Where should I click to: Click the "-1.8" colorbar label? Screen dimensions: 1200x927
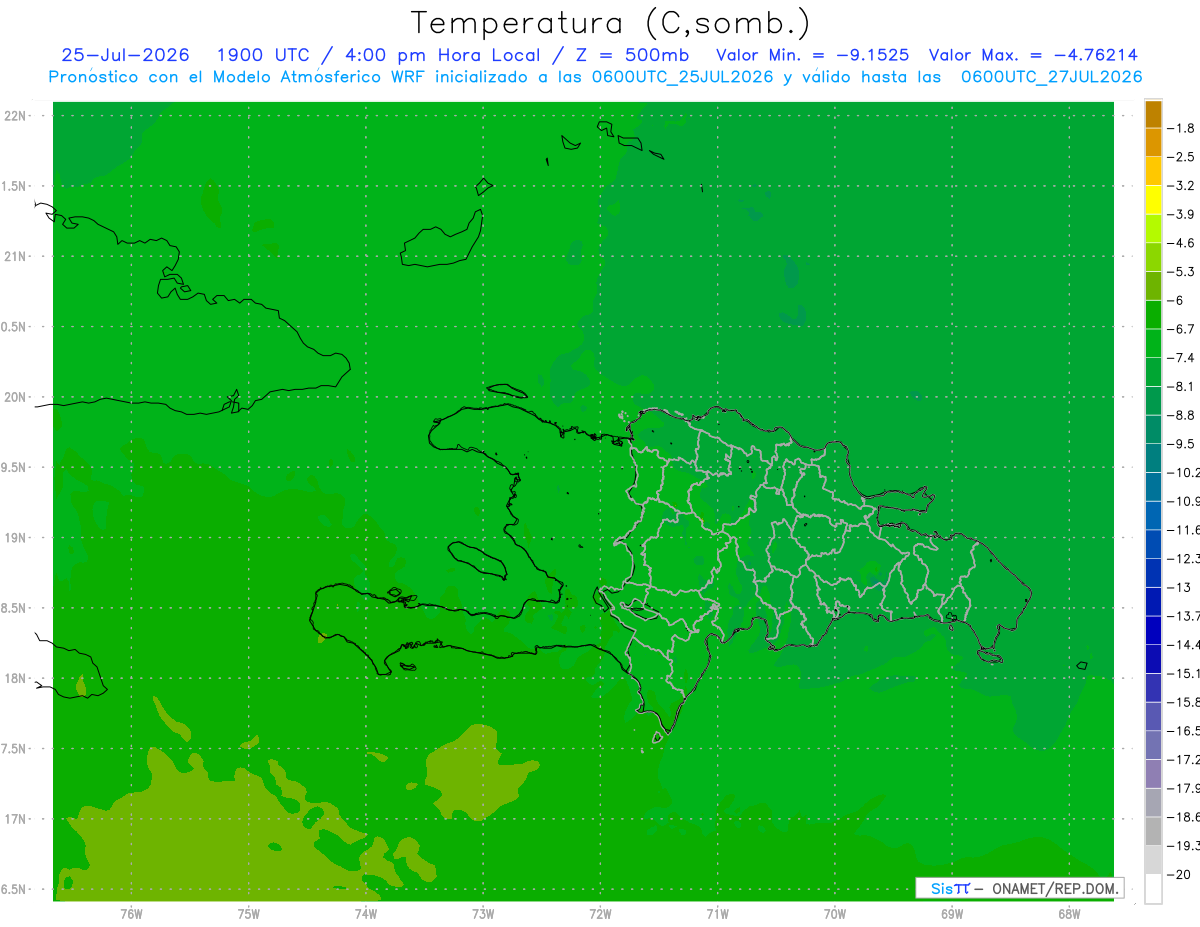tap(1181, 128)
